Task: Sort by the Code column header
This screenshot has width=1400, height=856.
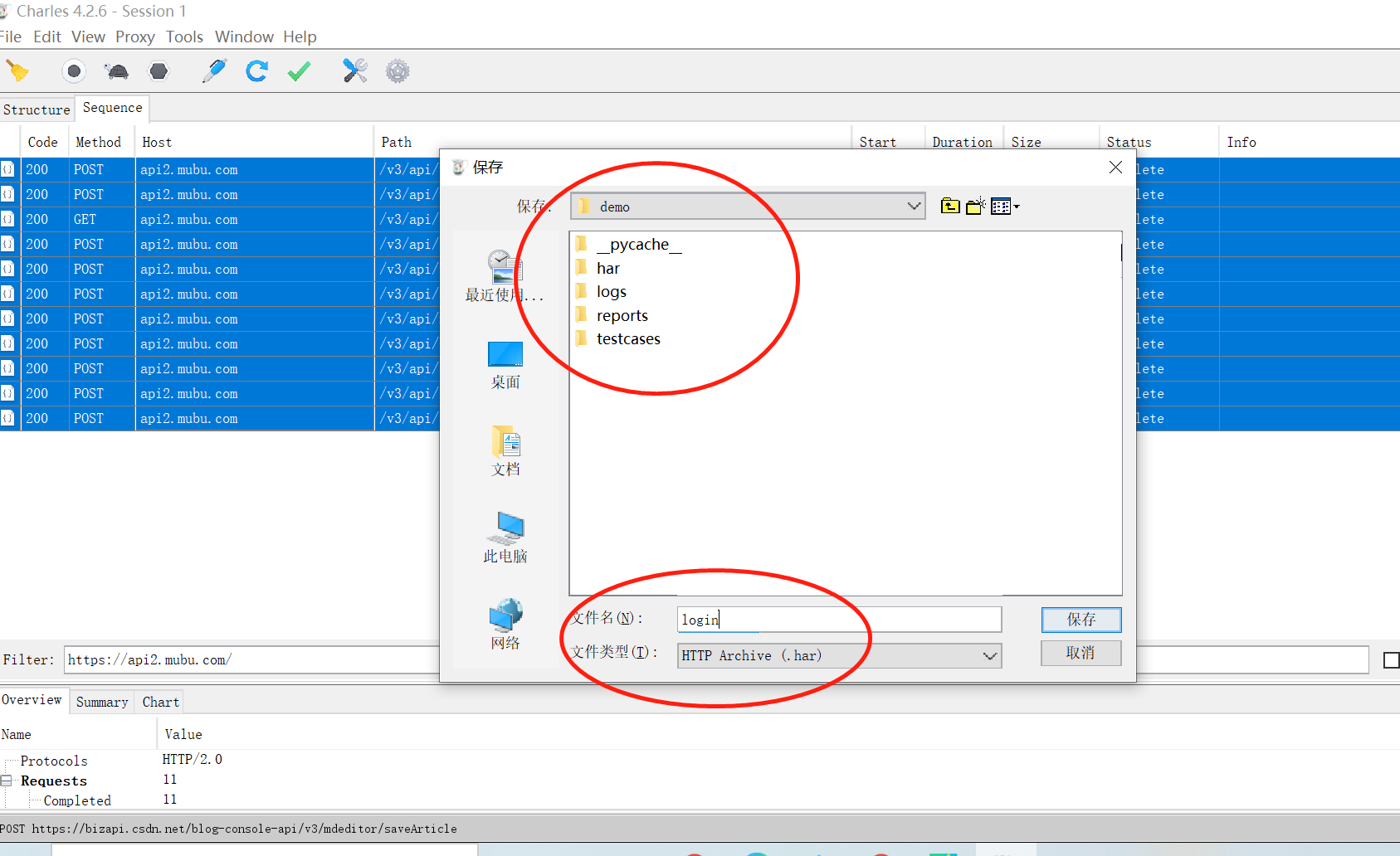Action: pyautogui.click(x=42, y=142)
